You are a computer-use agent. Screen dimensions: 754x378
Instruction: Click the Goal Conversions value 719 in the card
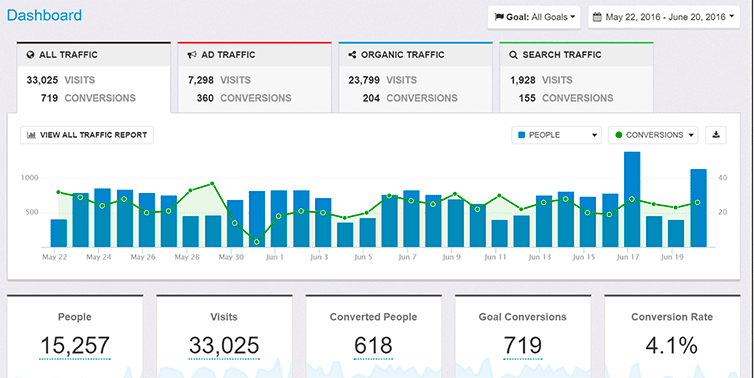[523, 345]
